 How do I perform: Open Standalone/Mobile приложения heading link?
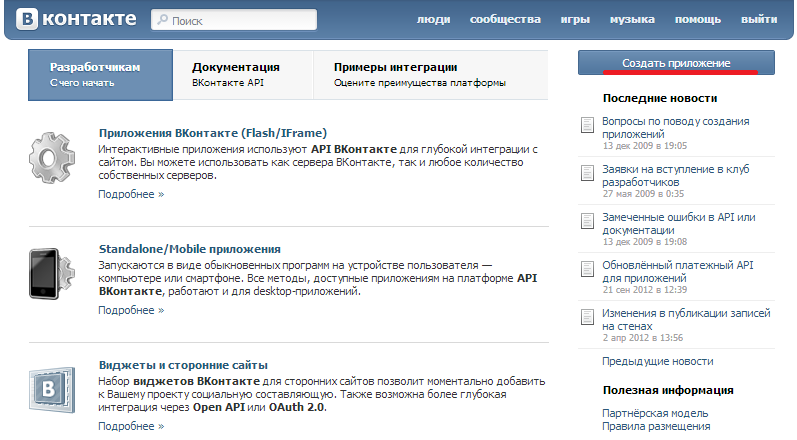[190, 249]
